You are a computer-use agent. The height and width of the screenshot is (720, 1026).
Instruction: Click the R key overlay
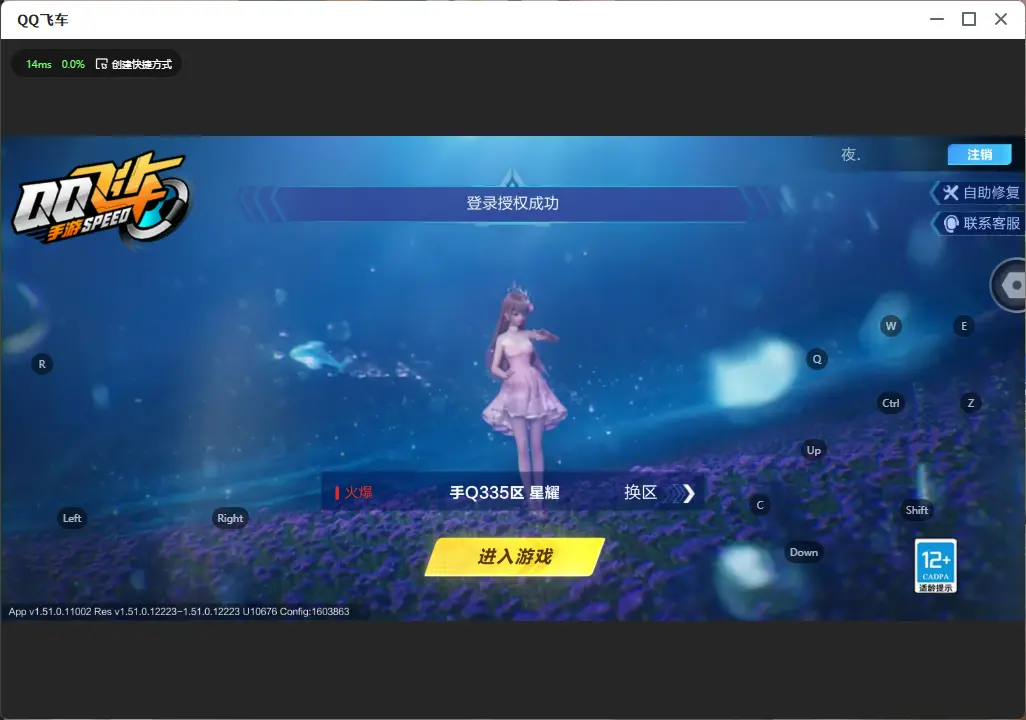click(42, 364)
